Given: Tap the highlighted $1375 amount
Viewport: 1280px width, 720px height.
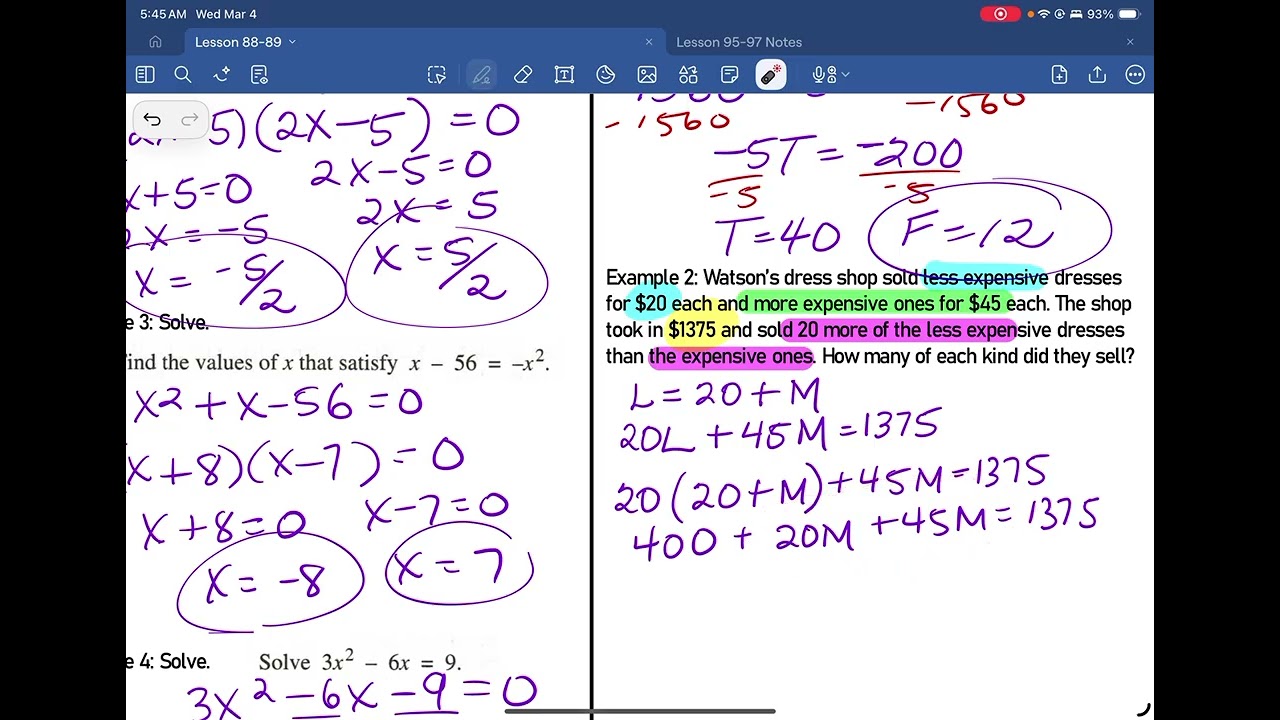Looking at the screenshot, I should (692, 330).
